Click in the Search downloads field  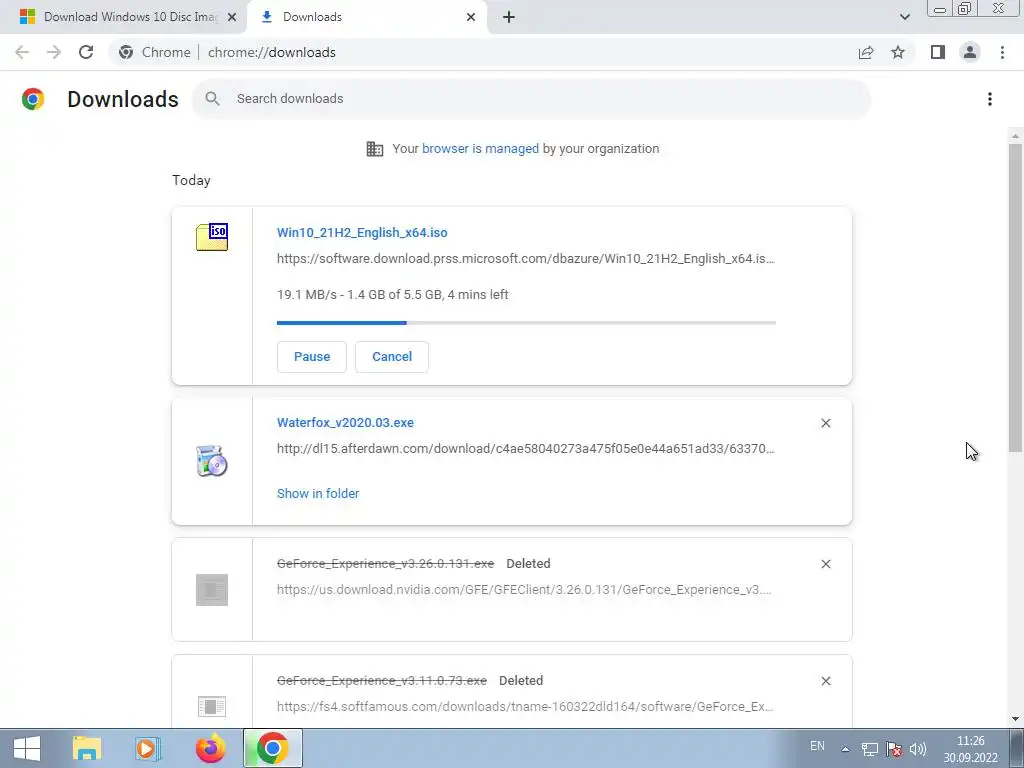click(531, 99)
